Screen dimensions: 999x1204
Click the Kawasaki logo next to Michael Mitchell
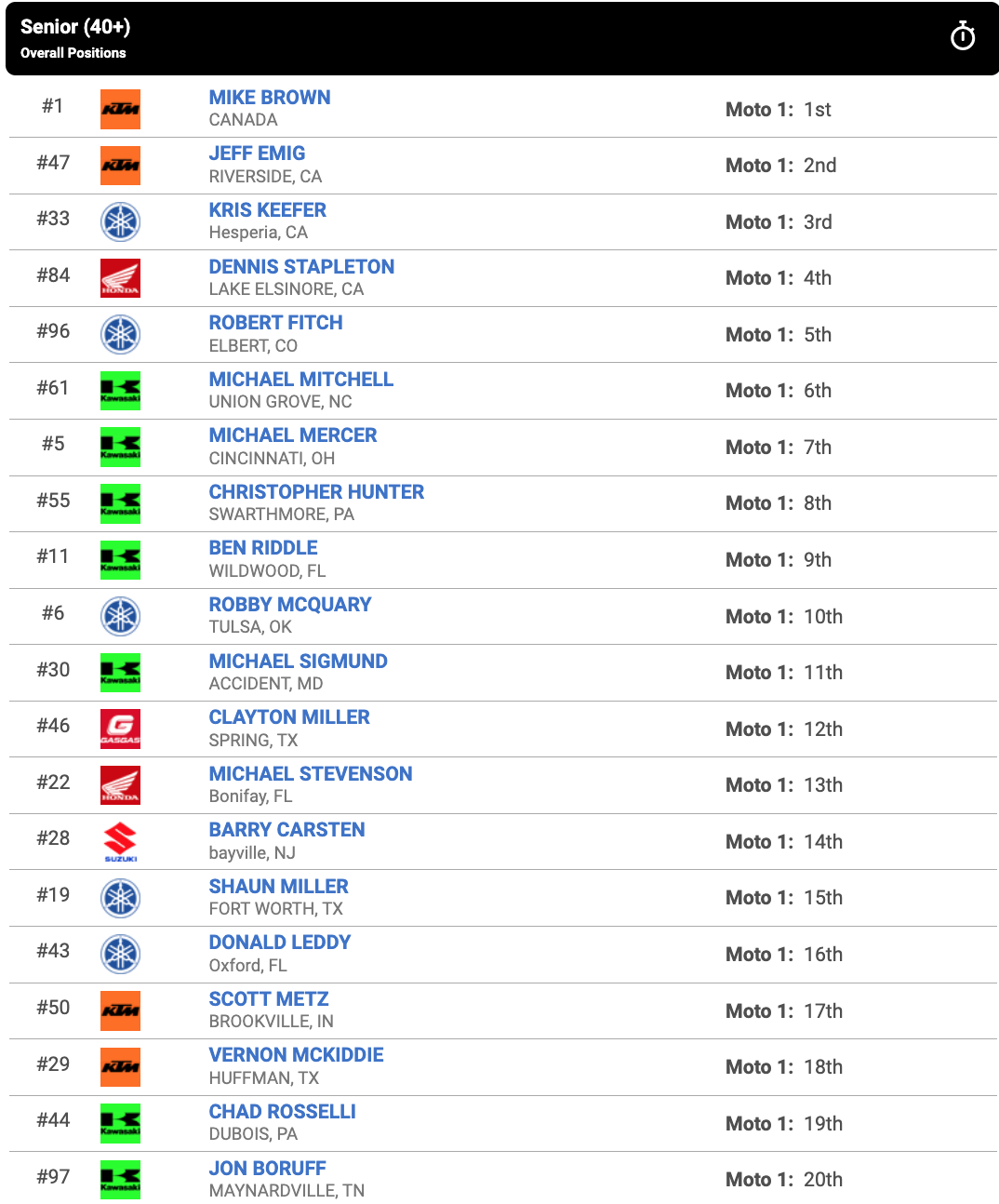tap(120, 391)
